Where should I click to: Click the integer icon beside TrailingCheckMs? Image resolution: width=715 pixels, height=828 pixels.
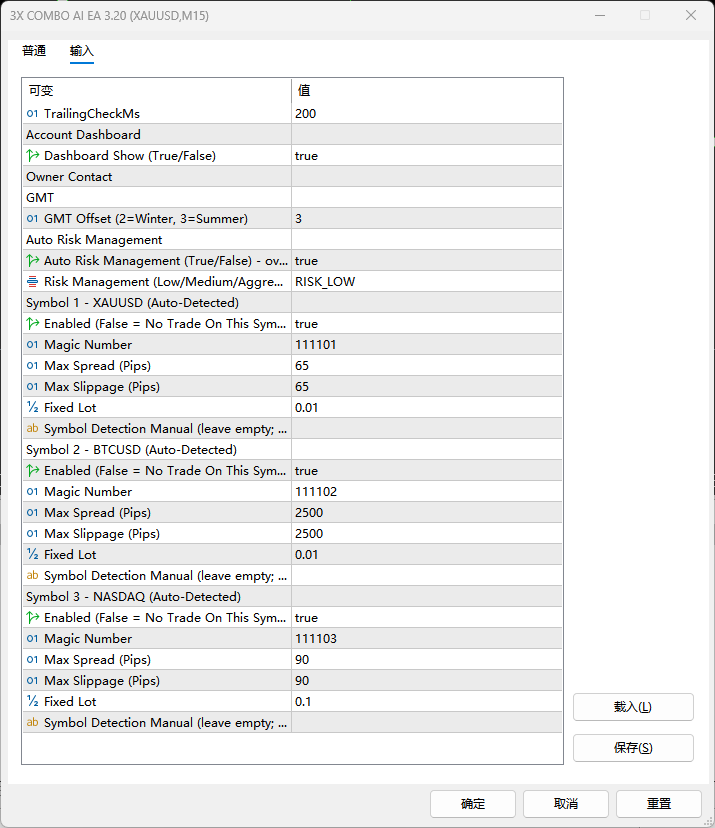[32, 114]
